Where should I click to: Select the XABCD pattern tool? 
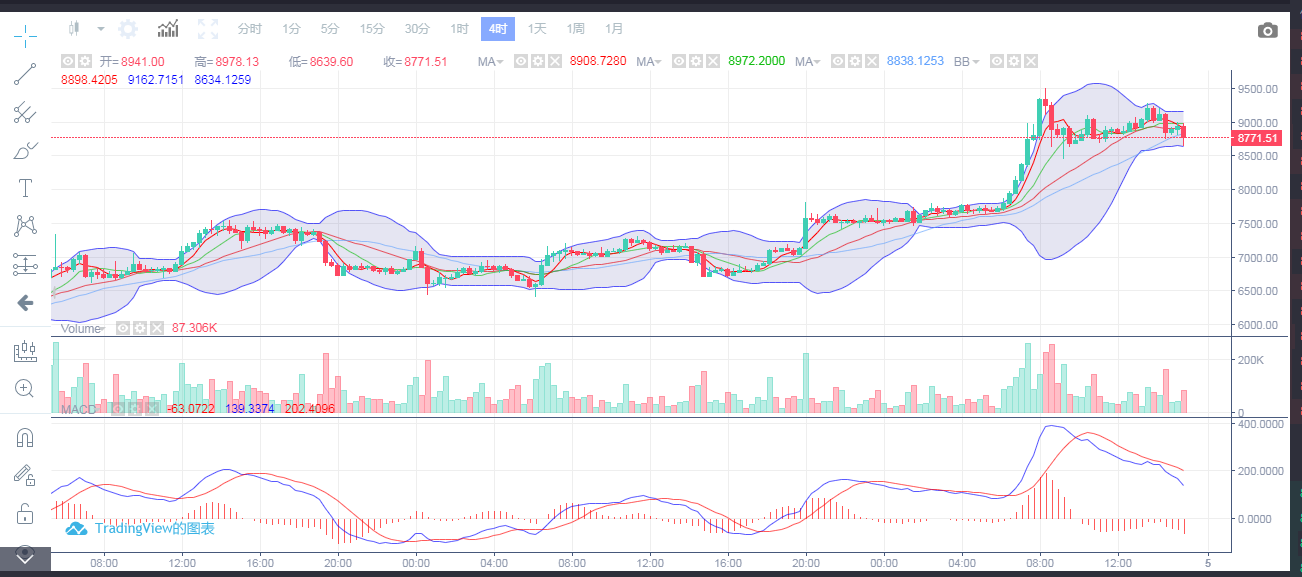(x=25, y=225)
